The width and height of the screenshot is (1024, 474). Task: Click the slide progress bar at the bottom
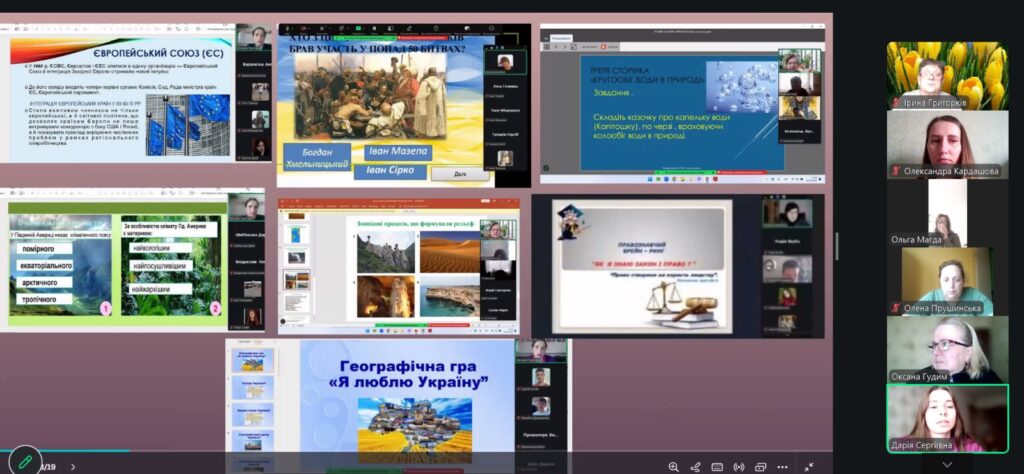point(416,450)
